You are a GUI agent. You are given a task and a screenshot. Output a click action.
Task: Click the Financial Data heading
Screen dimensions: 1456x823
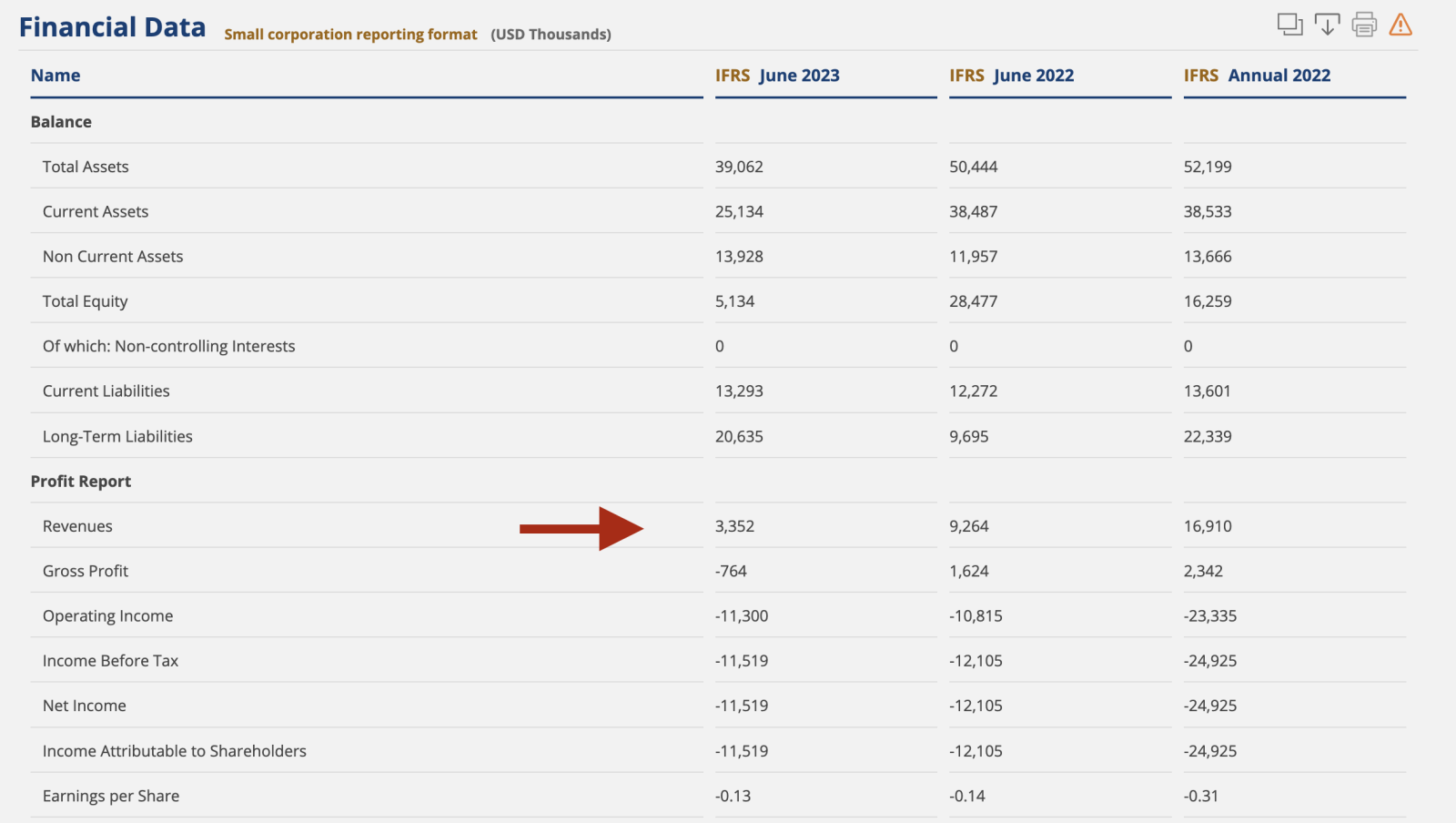(x=113, y=27)
